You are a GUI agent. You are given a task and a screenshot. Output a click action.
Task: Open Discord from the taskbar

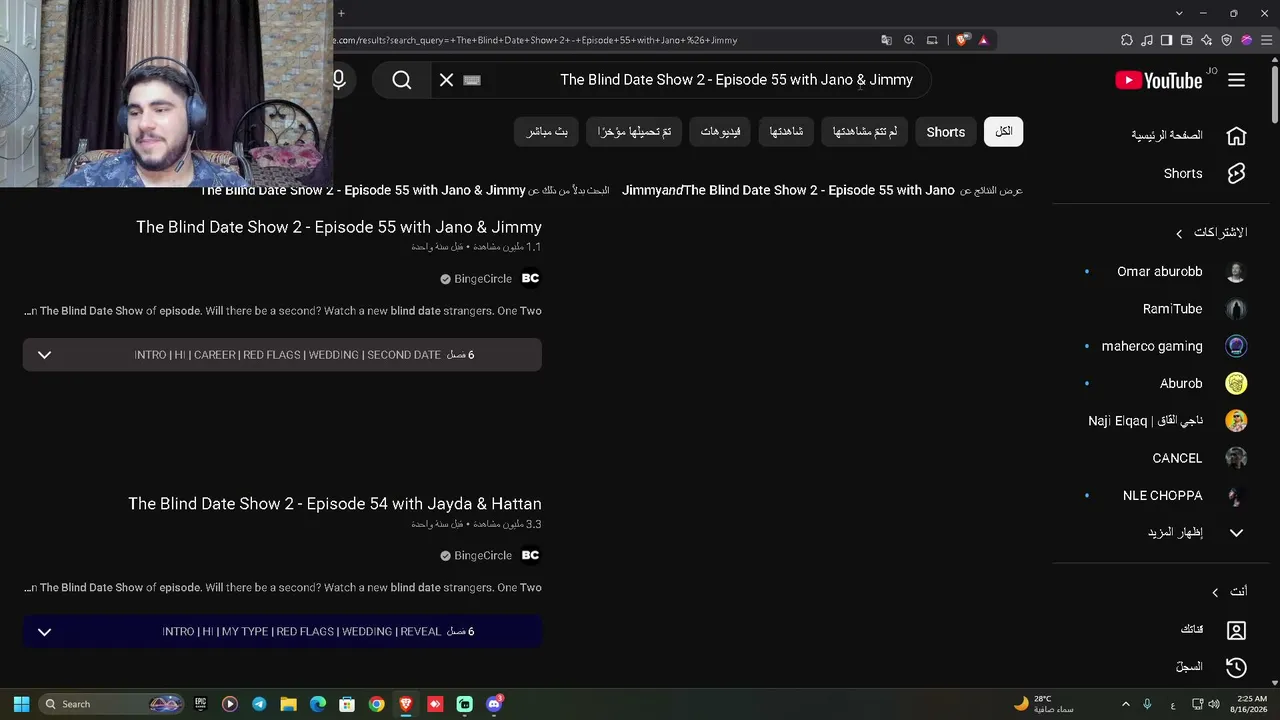(x=494, y=704)
